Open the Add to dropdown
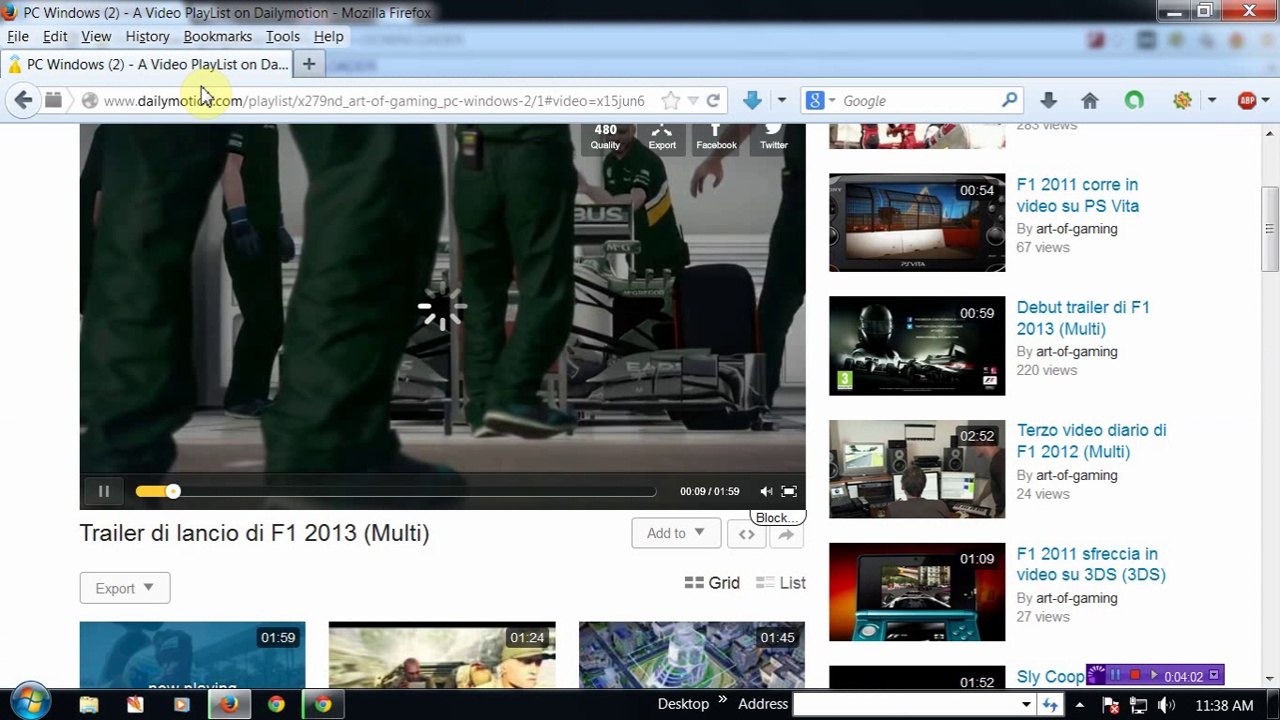The image size is (1280, 720). click(x=676, y=533)
